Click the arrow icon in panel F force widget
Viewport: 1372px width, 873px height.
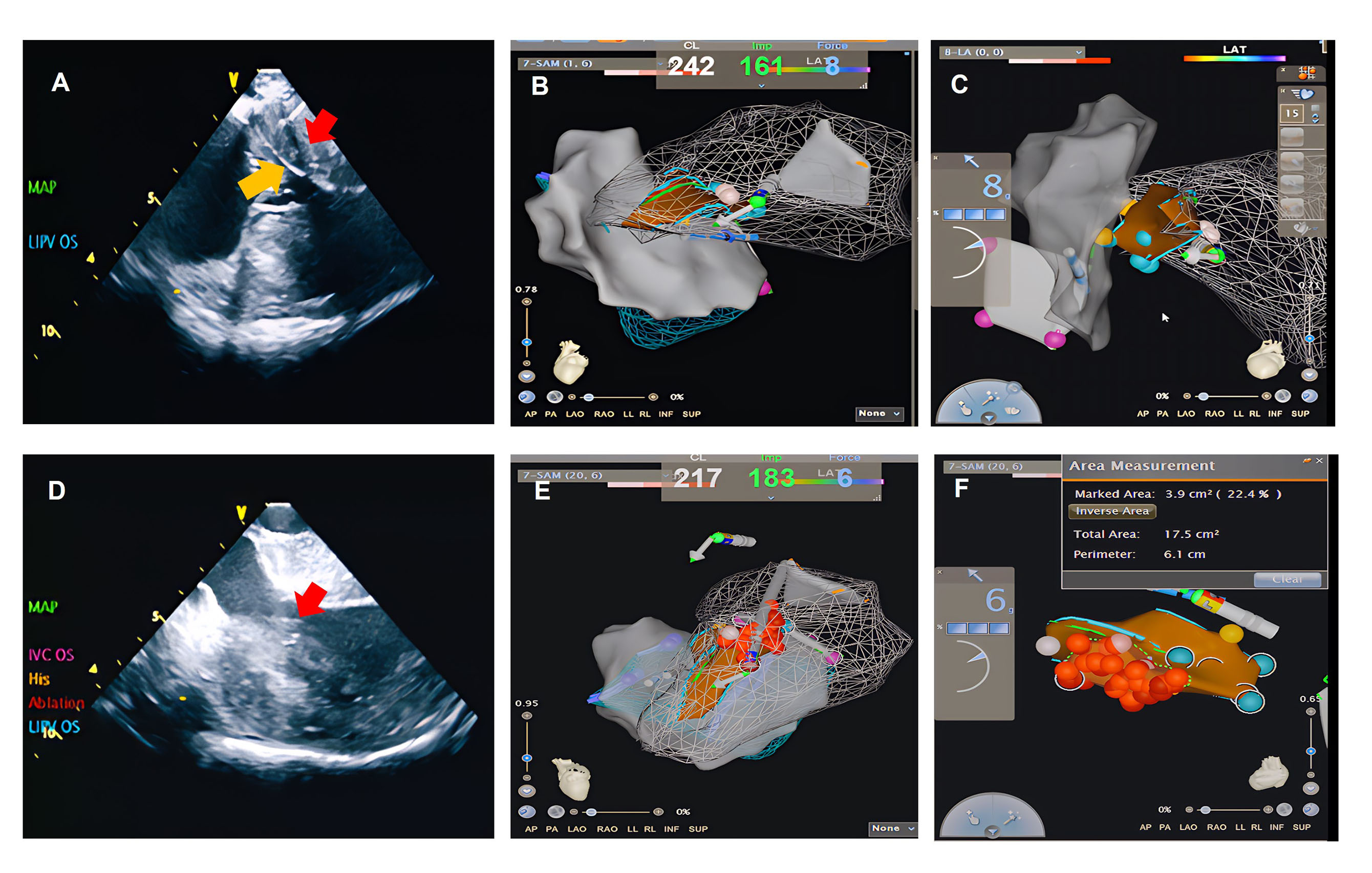975,575
